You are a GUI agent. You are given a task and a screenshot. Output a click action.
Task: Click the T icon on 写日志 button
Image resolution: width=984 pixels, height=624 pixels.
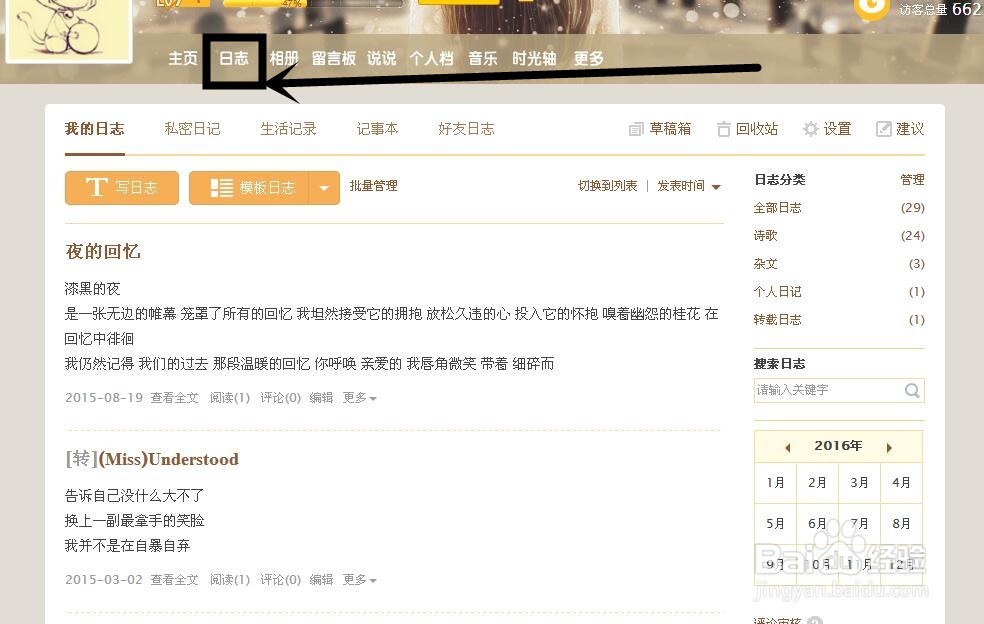[x=96, y=187]
